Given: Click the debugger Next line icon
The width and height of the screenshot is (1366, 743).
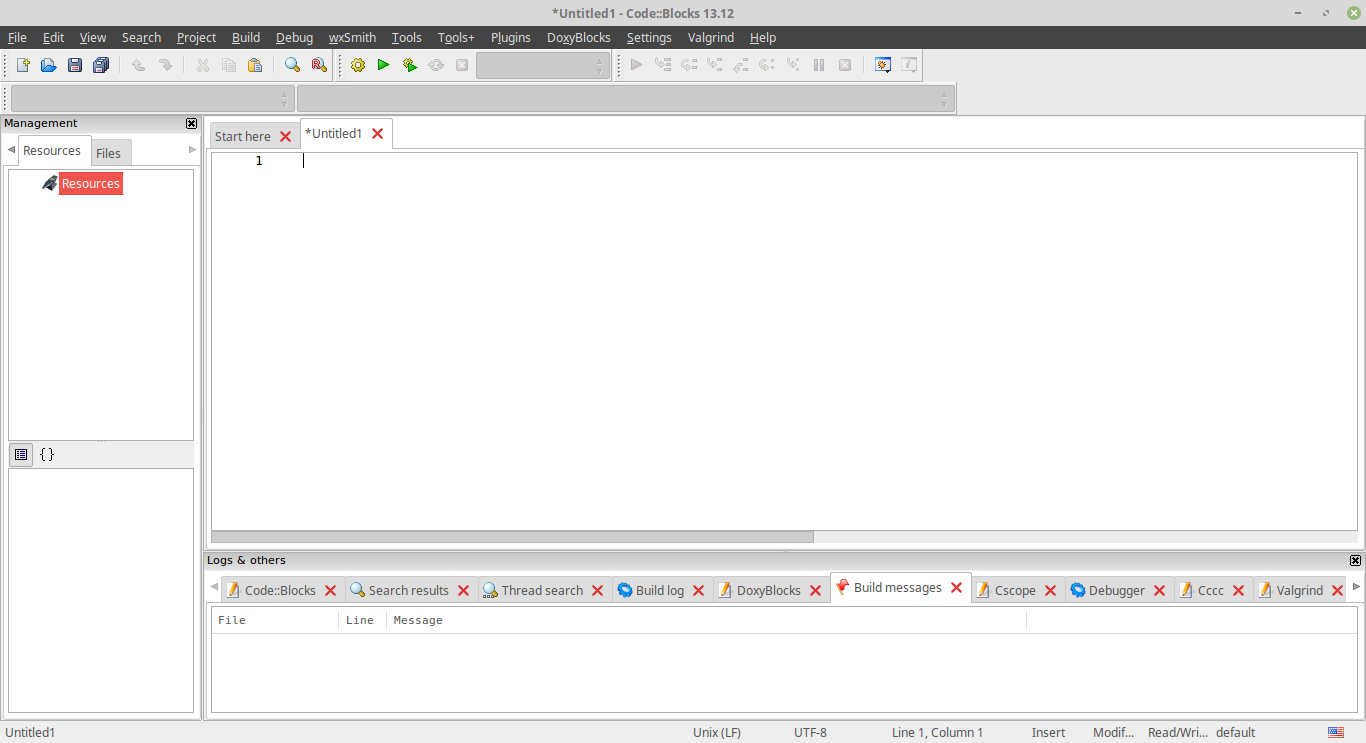Looking at the screenshot, I should tap(689, 65).
